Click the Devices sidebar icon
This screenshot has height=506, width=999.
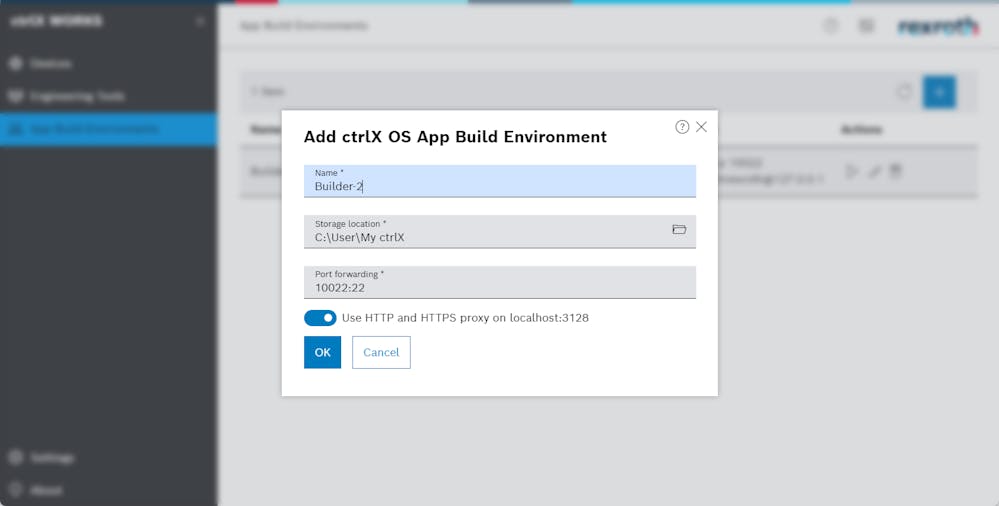click(15, 63)
